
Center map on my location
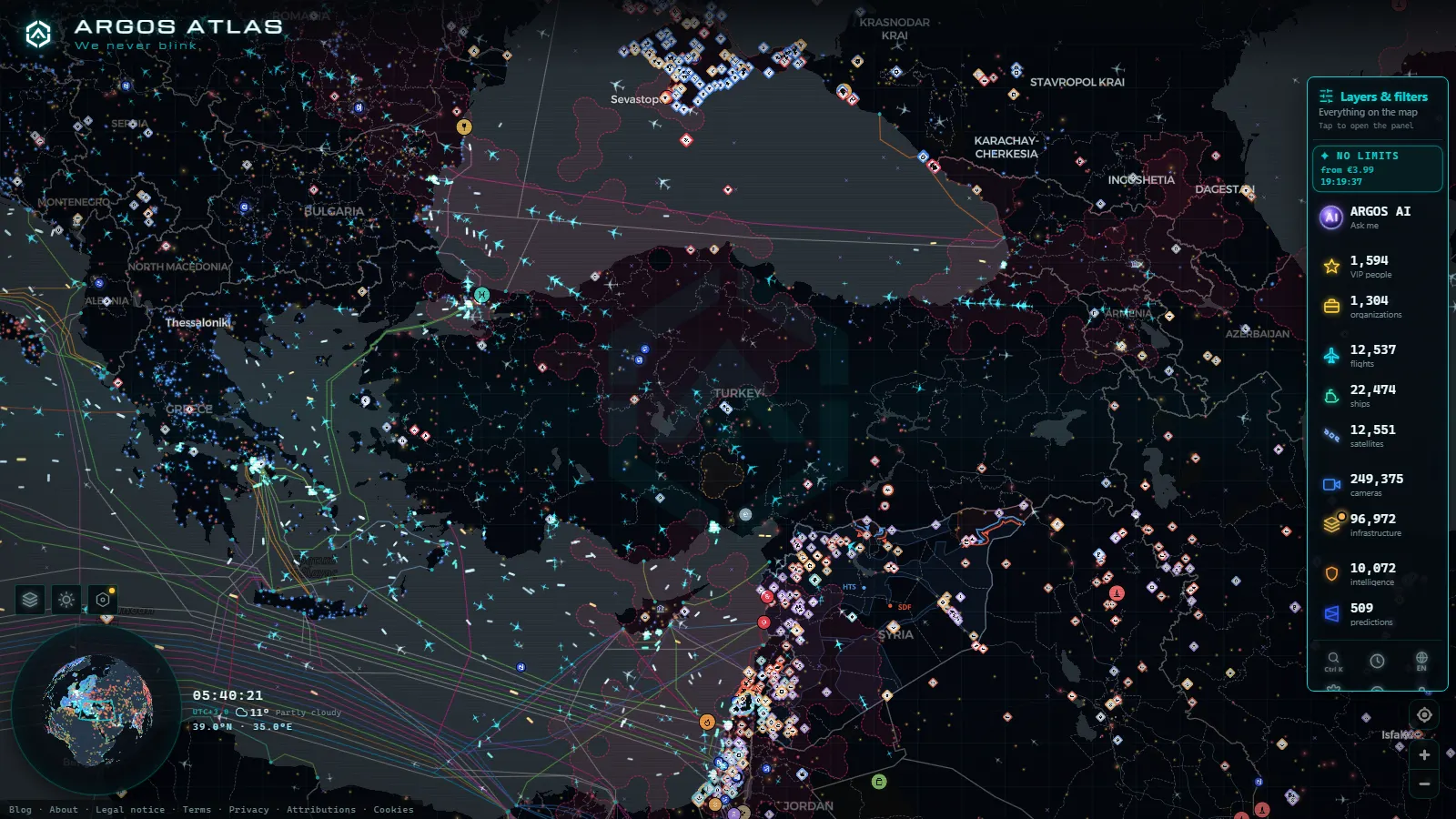tap(1424, 715)
